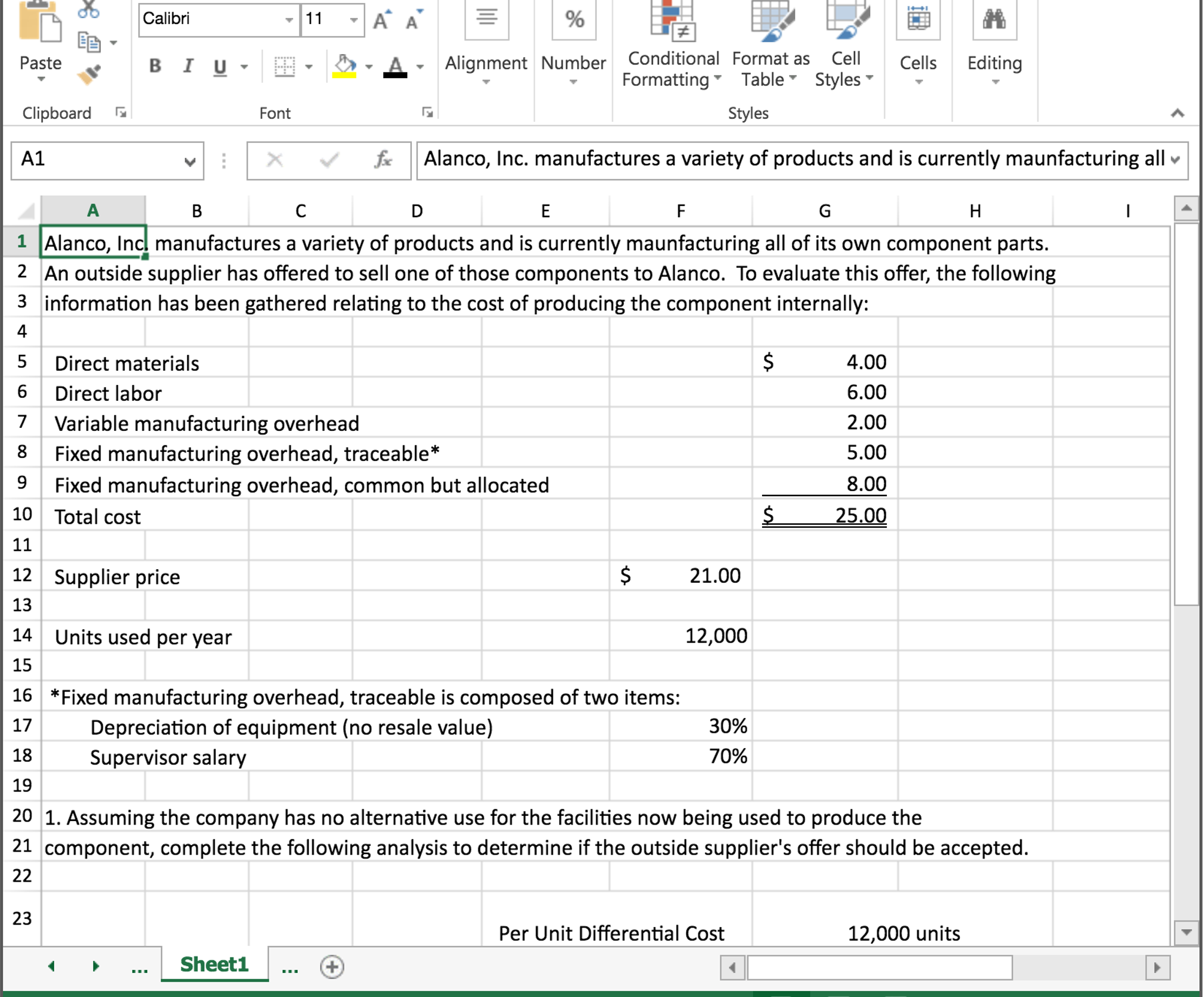This screenshot has width=1204, height=997.
Task: Select column A header
Action: (x=93, y=210)
